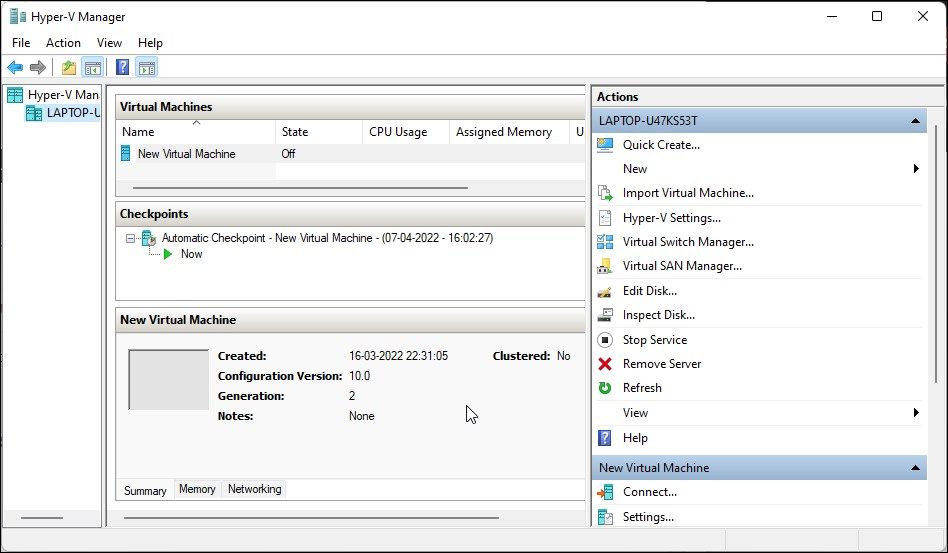Select the New Virtual Machine row

[x=350, y=154]
